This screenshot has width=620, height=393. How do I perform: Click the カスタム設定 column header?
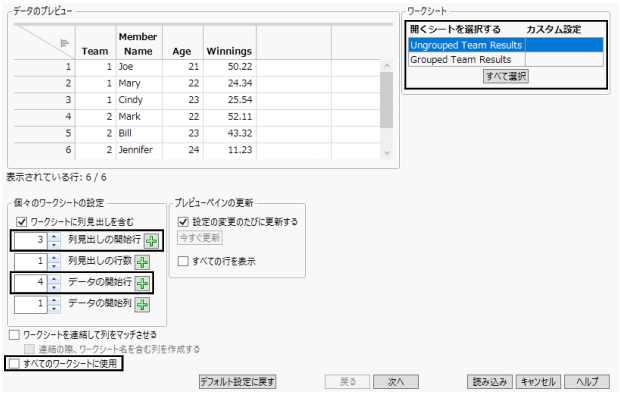[554, 29]
